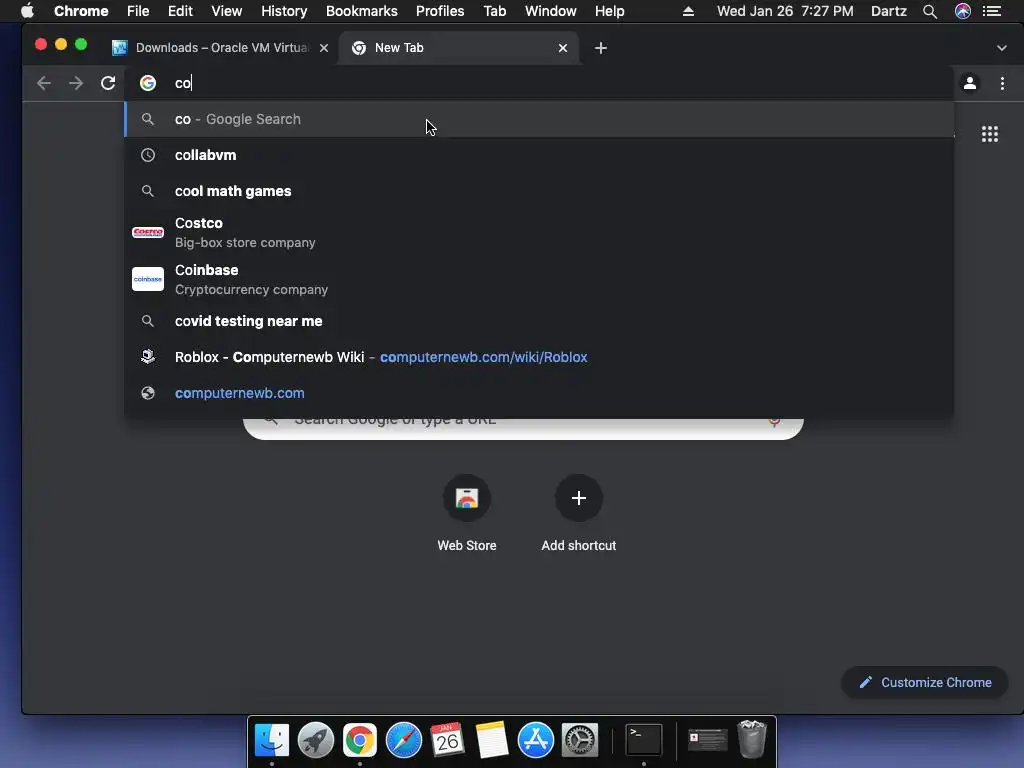Open the View menu
Screen dimensions: 1024x768
[x=227, y=11]
